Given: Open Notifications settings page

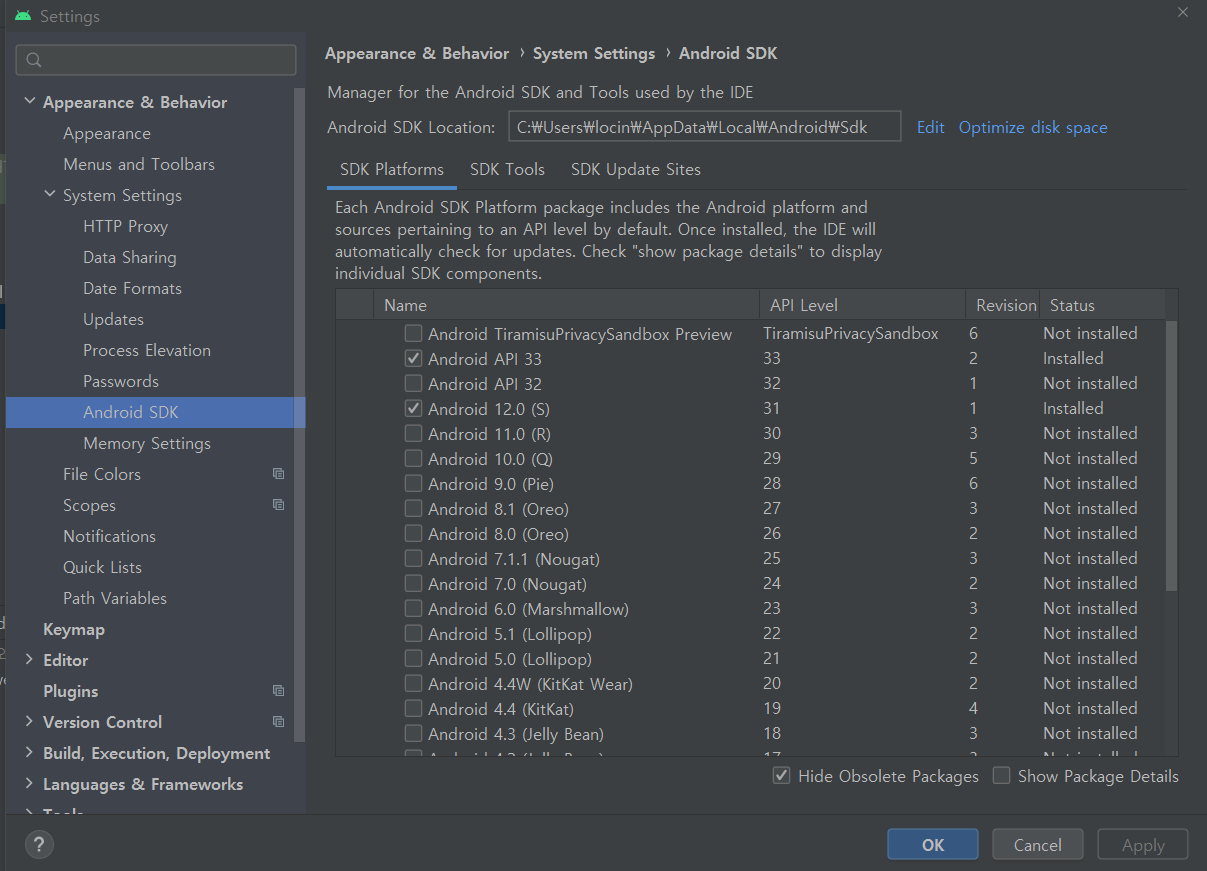Looking at the screenshot, I should pyautogui.click(x=109, y=536).
